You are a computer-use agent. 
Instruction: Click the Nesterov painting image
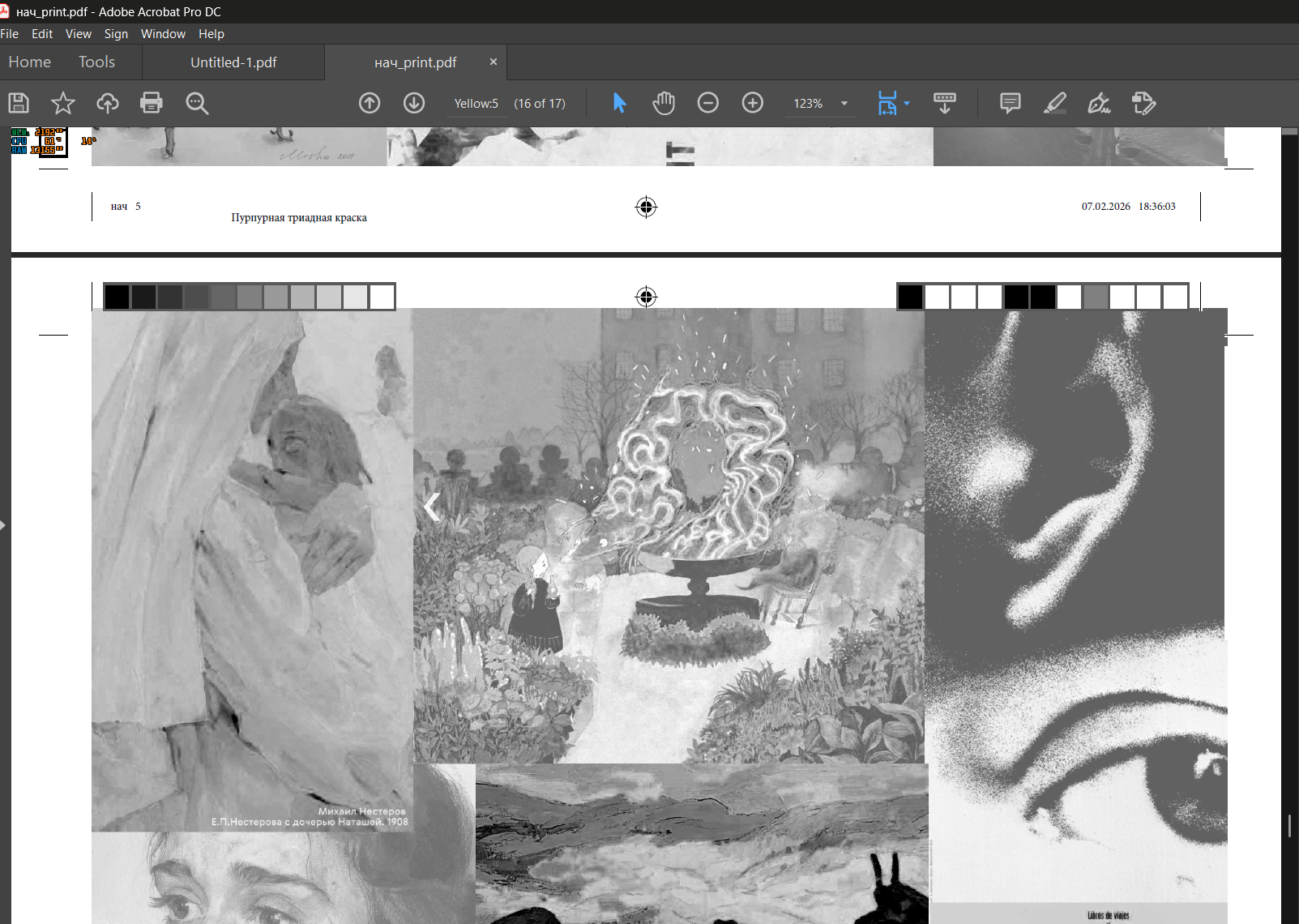pos(252,570)
